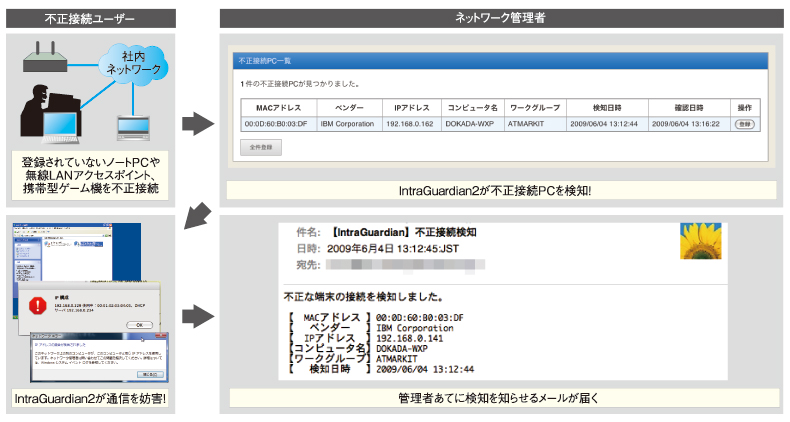This screenshot has width=790, height=422.
Task: Click IBM Corporation in email body
Action: (x=415, y=328)
